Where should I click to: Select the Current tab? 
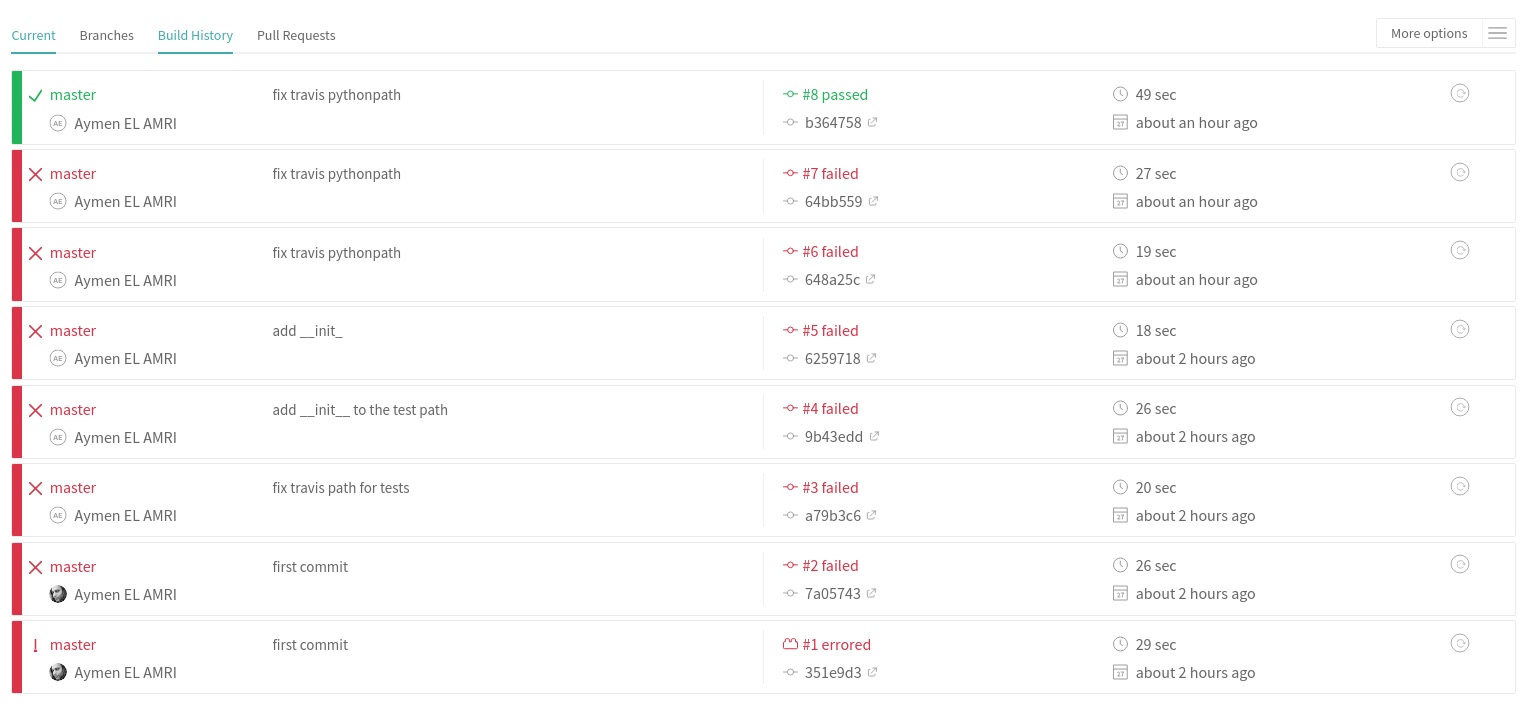tap(33, 35)
